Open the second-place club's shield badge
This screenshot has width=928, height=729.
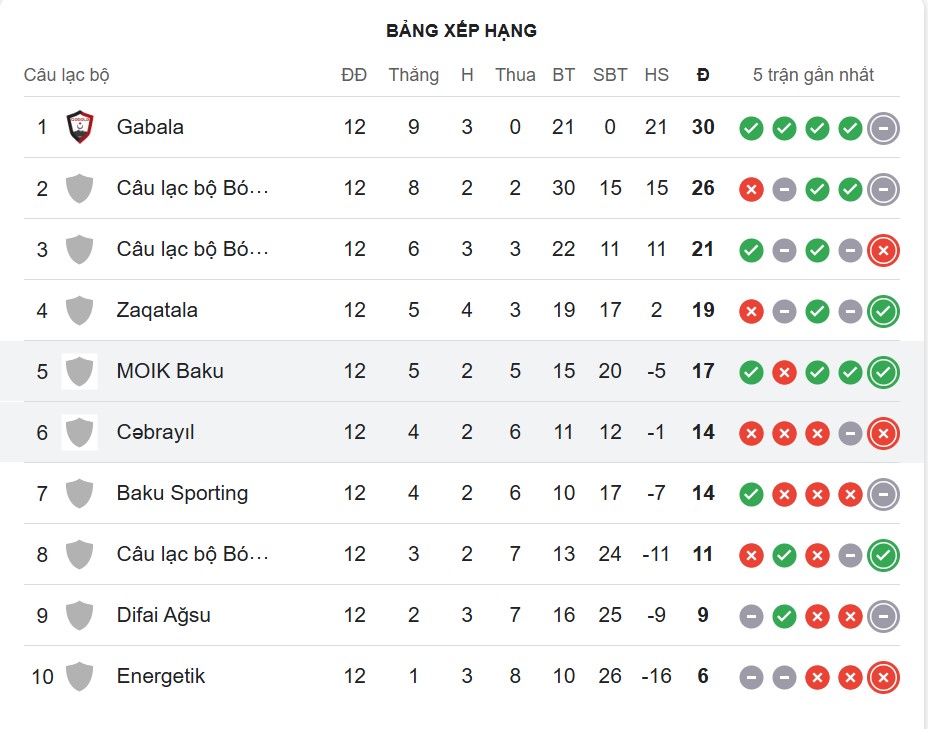[78, 188]
